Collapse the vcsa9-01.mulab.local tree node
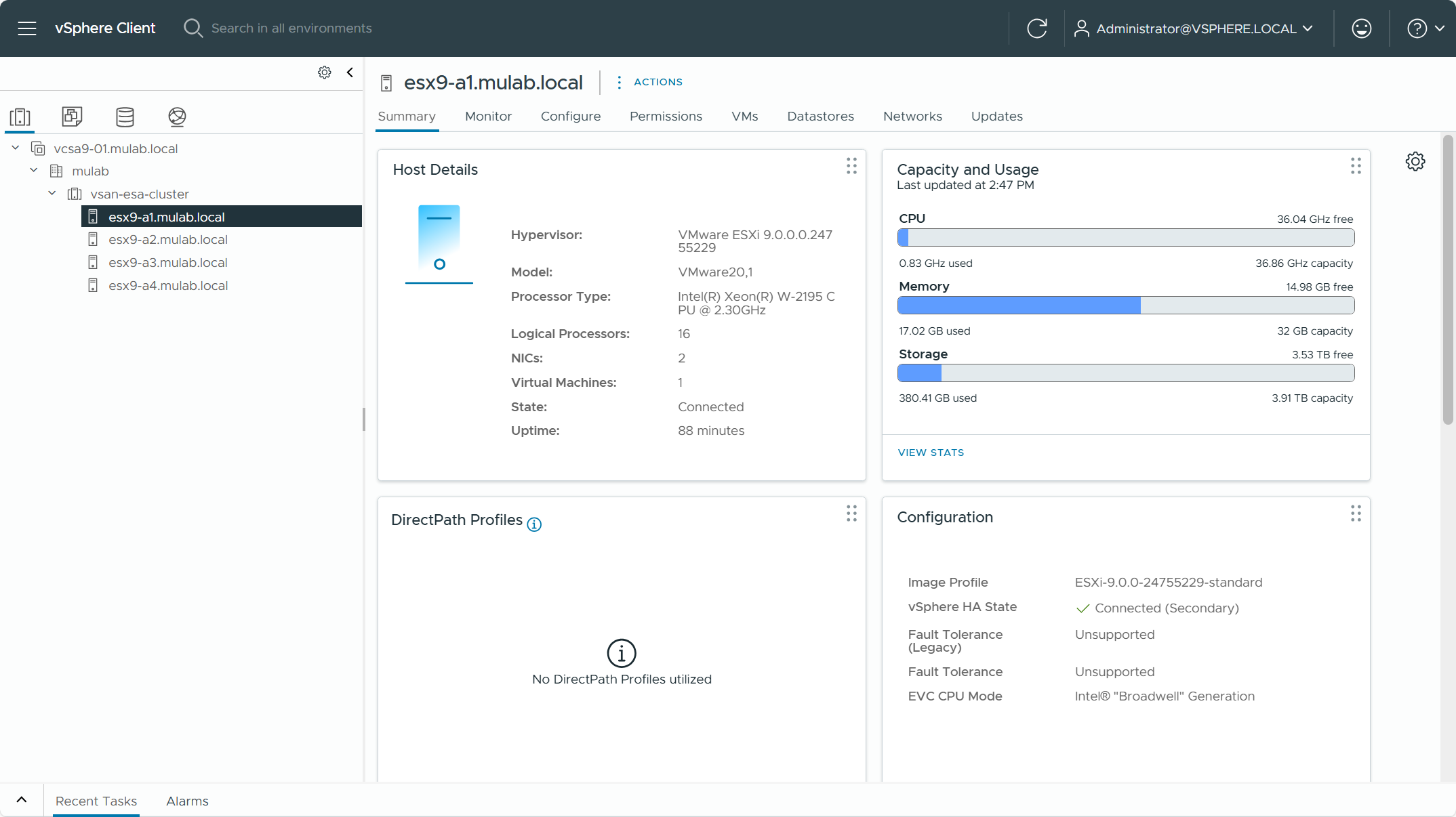The image size is (1456, 817). point(16,148)
